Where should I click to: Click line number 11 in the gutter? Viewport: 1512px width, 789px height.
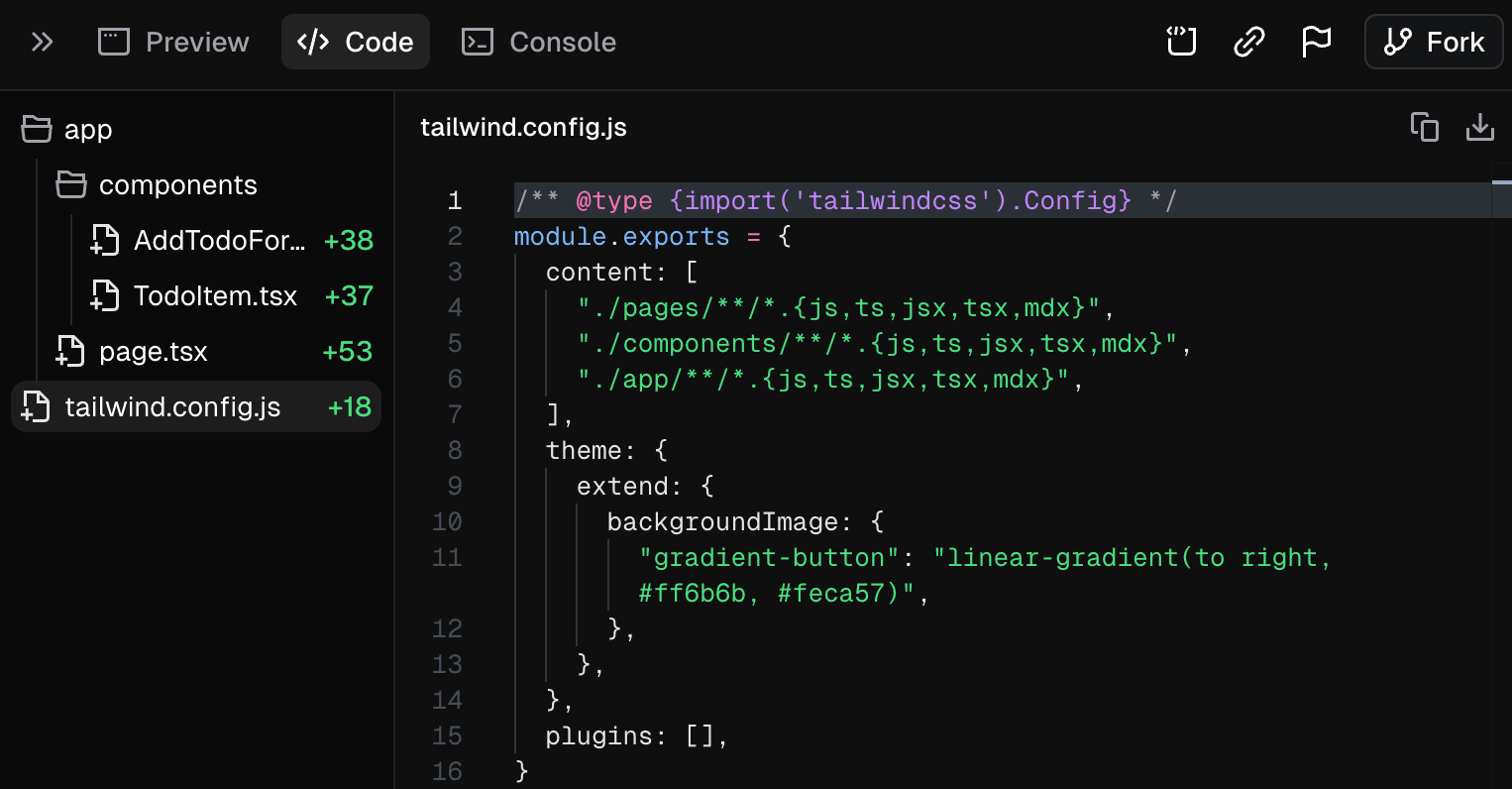[448, 558]
